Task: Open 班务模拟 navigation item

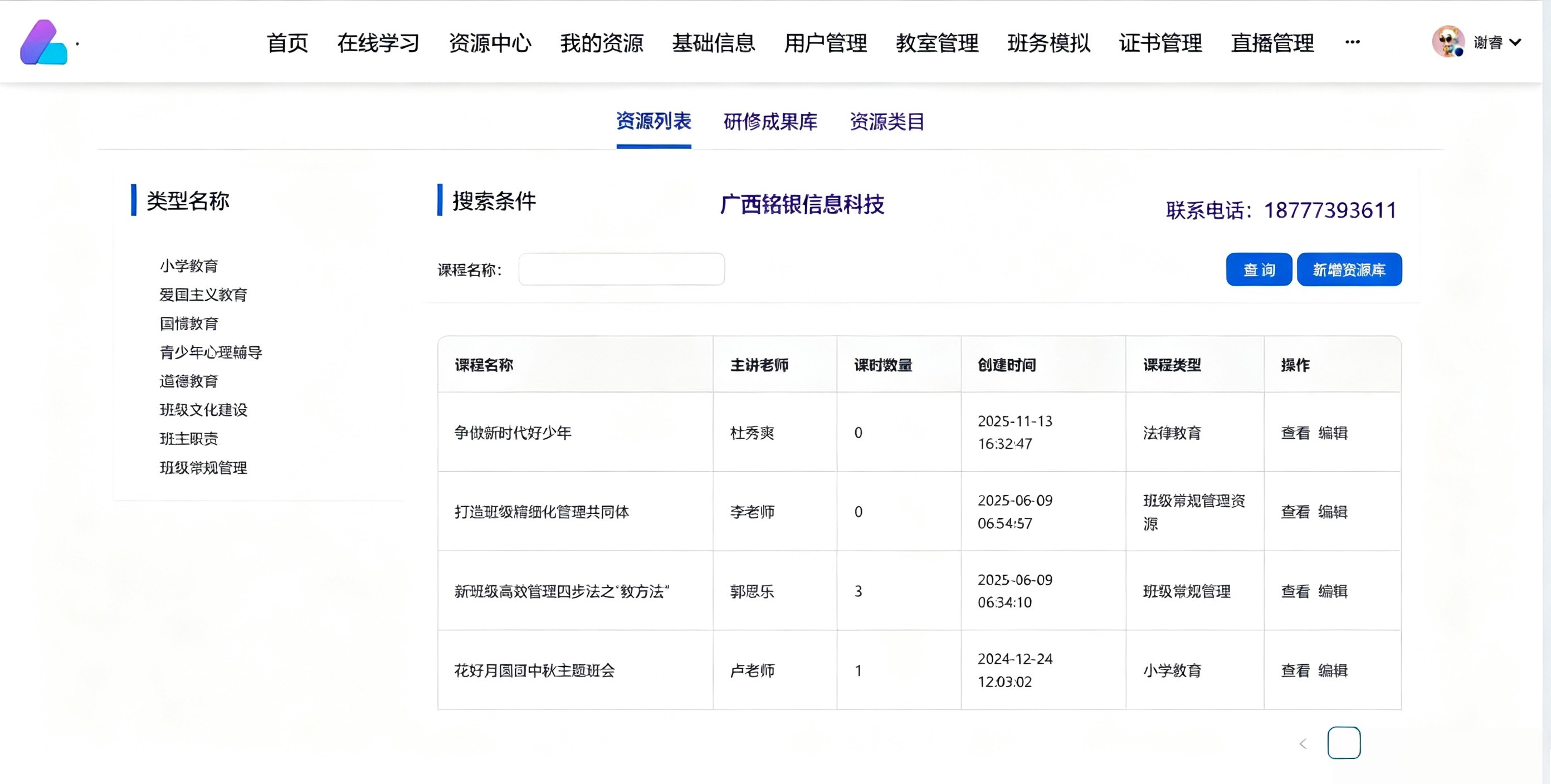Action: [x=1049, y=43]
